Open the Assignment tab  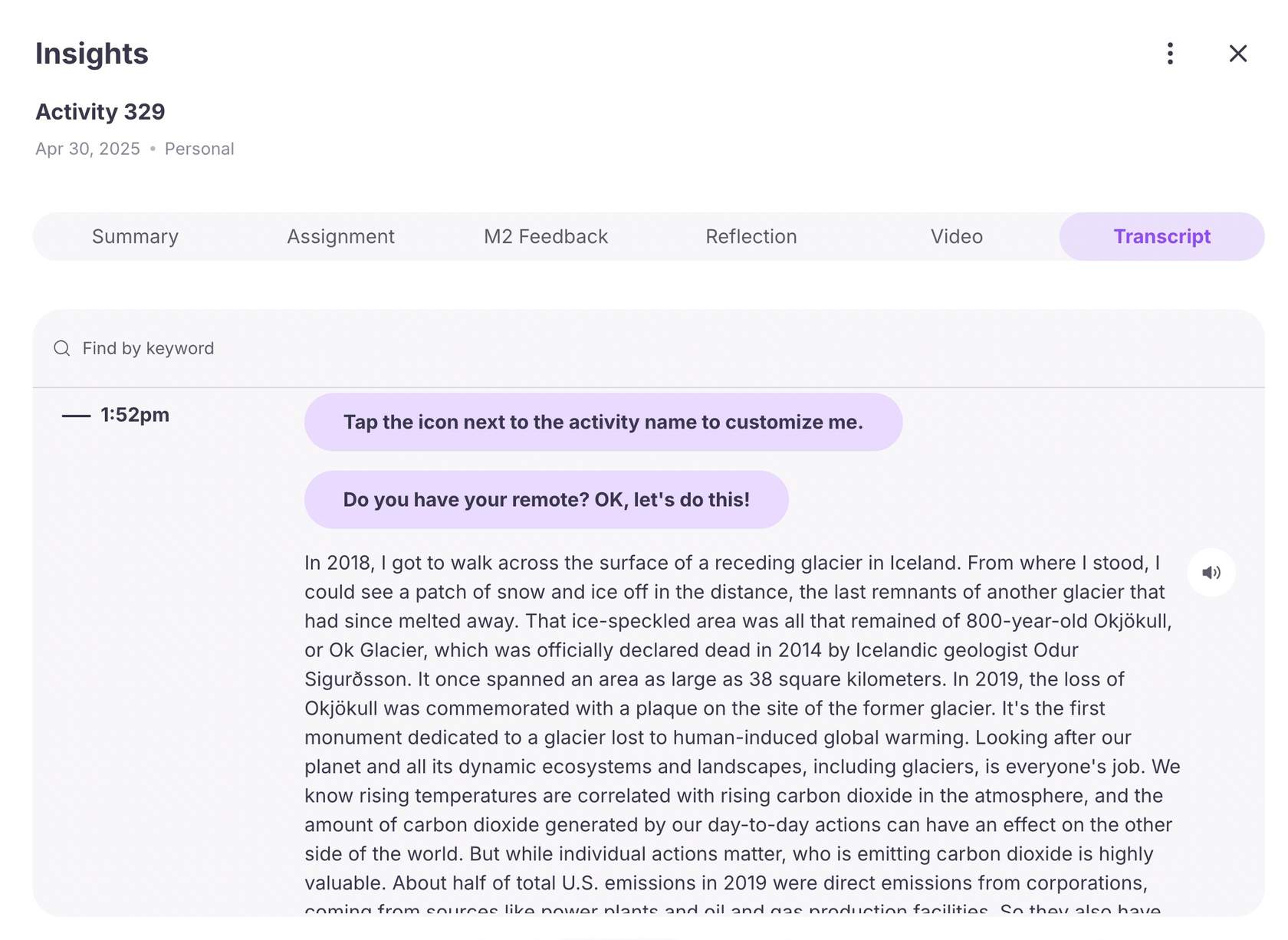pos(340,237)
